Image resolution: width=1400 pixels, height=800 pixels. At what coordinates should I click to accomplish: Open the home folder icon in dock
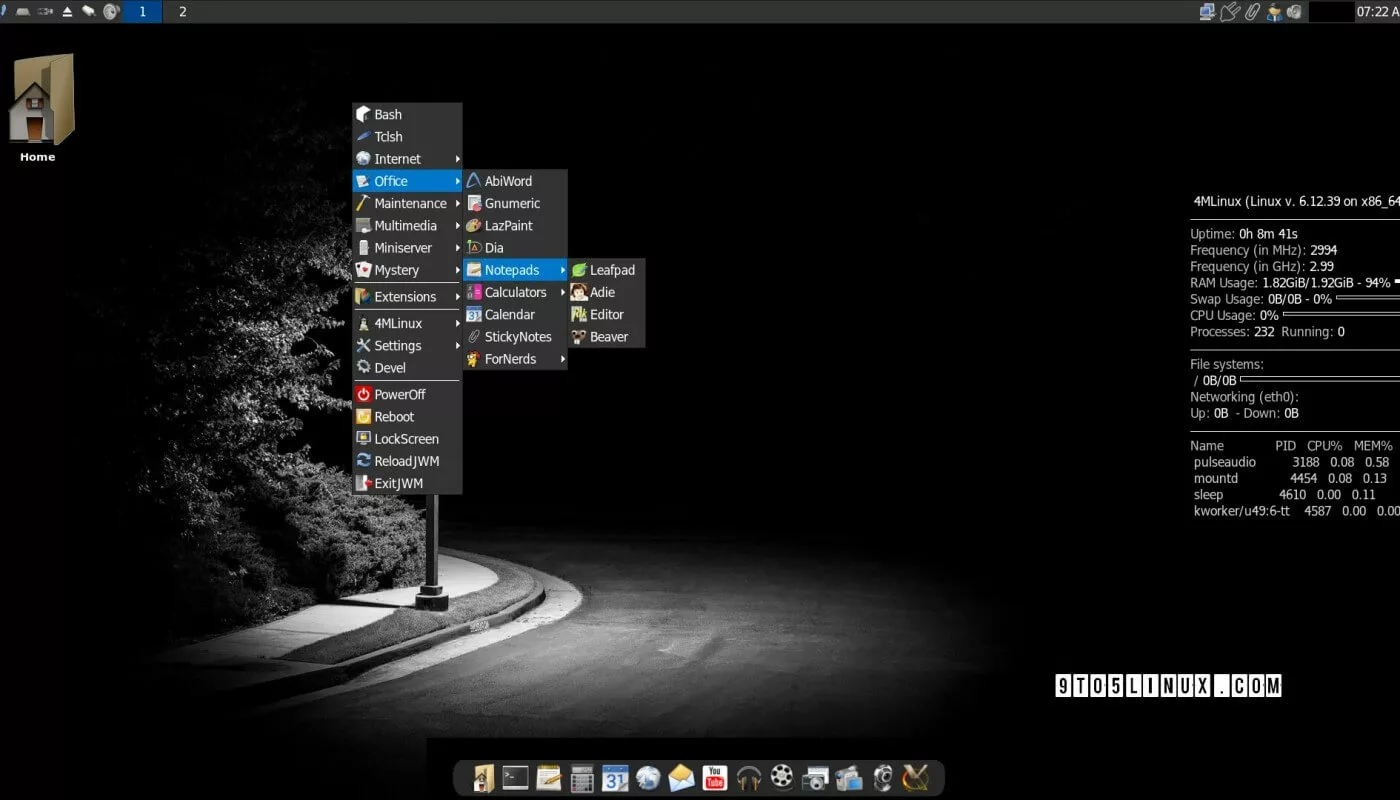483,777
